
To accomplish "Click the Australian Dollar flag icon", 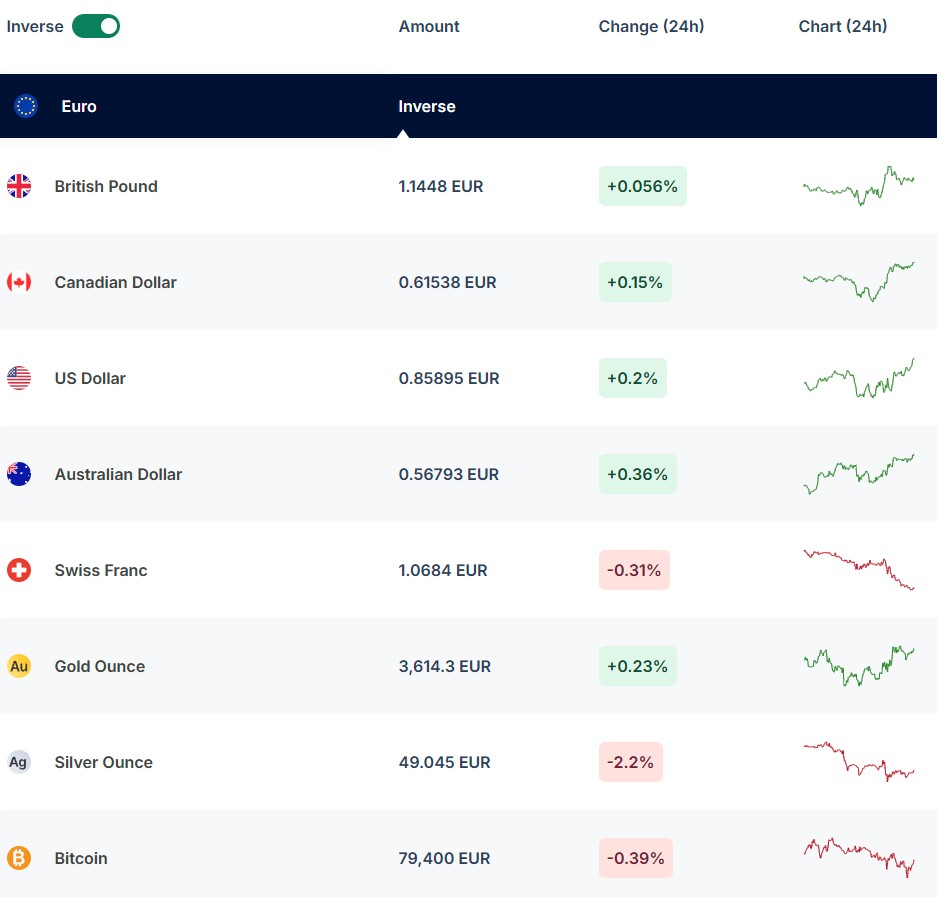I will point(19,474).
